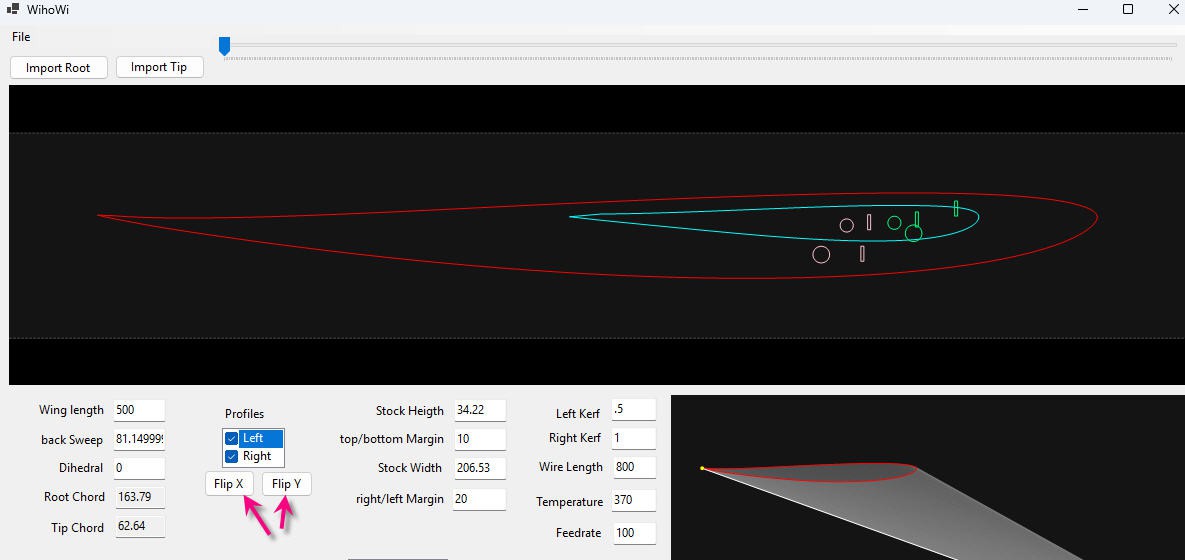
Task: Click the Stock Heigth input field
Action: [479, 410]
